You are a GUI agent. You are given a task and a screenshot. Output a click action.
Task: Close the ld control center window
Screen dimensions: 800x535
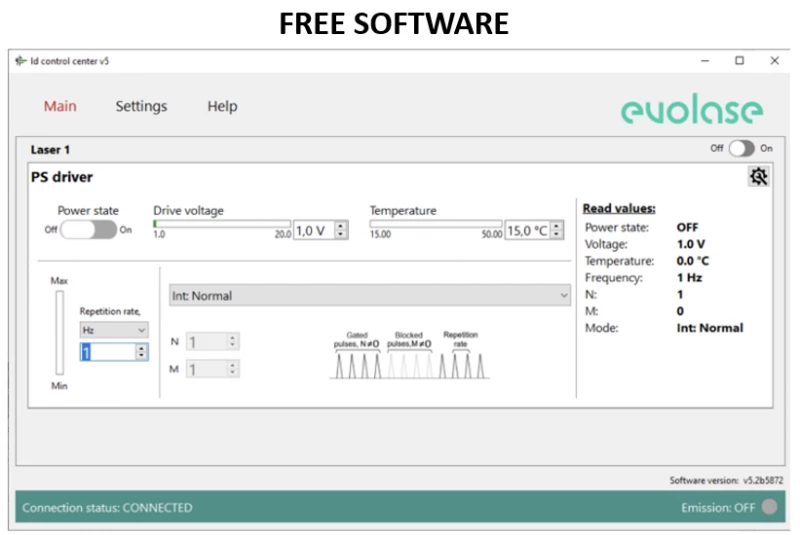click(774, 61)
